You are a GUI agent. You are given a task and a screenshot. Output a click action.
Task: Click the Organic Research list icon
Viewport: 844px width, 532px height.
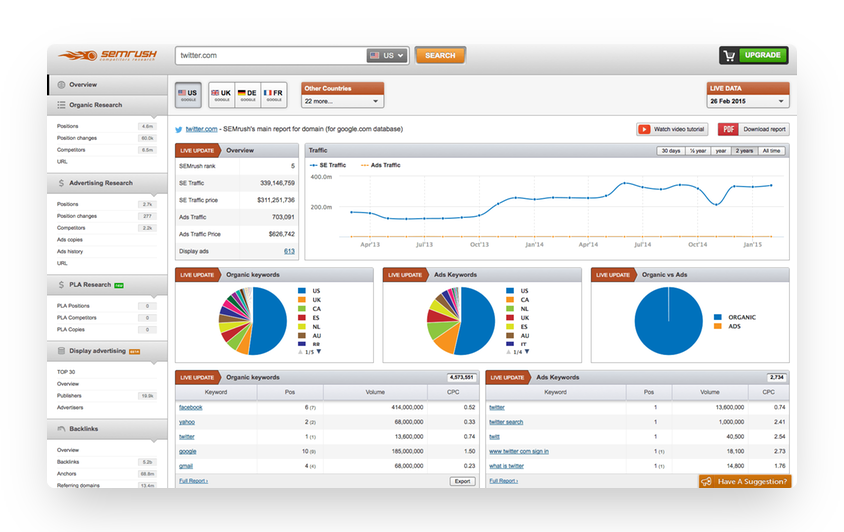61,105
